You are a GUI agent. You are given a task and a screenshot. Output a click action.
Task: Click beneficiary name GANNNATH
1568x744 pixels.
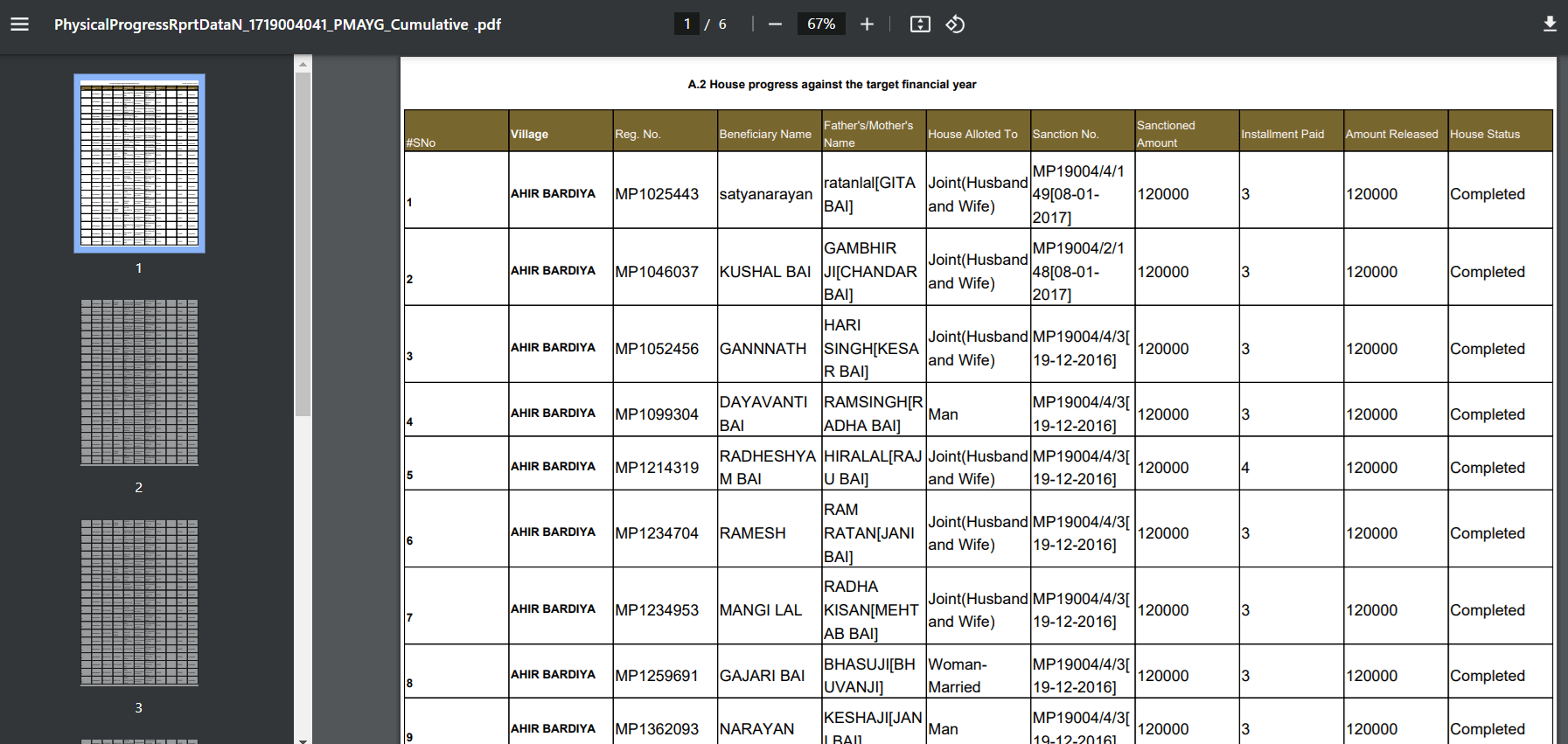(x=763, y=349)
